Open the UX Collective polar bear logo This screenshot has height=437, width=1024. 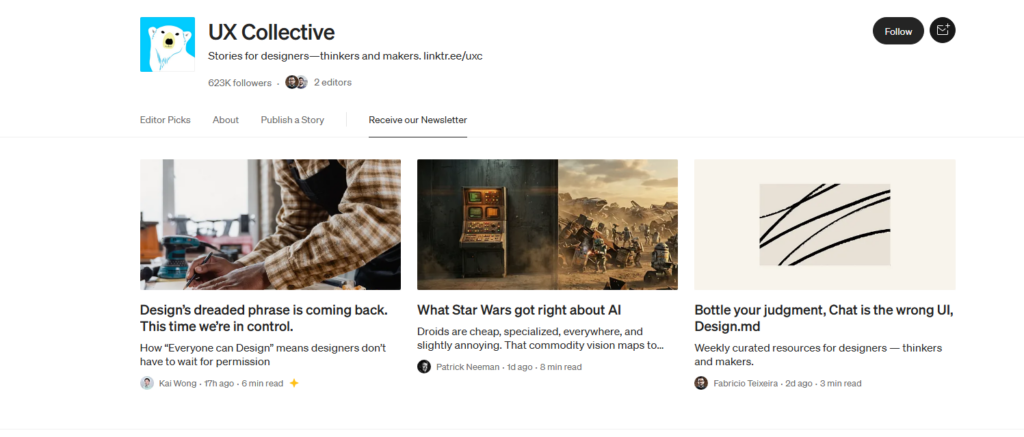(x=167, y=44)
